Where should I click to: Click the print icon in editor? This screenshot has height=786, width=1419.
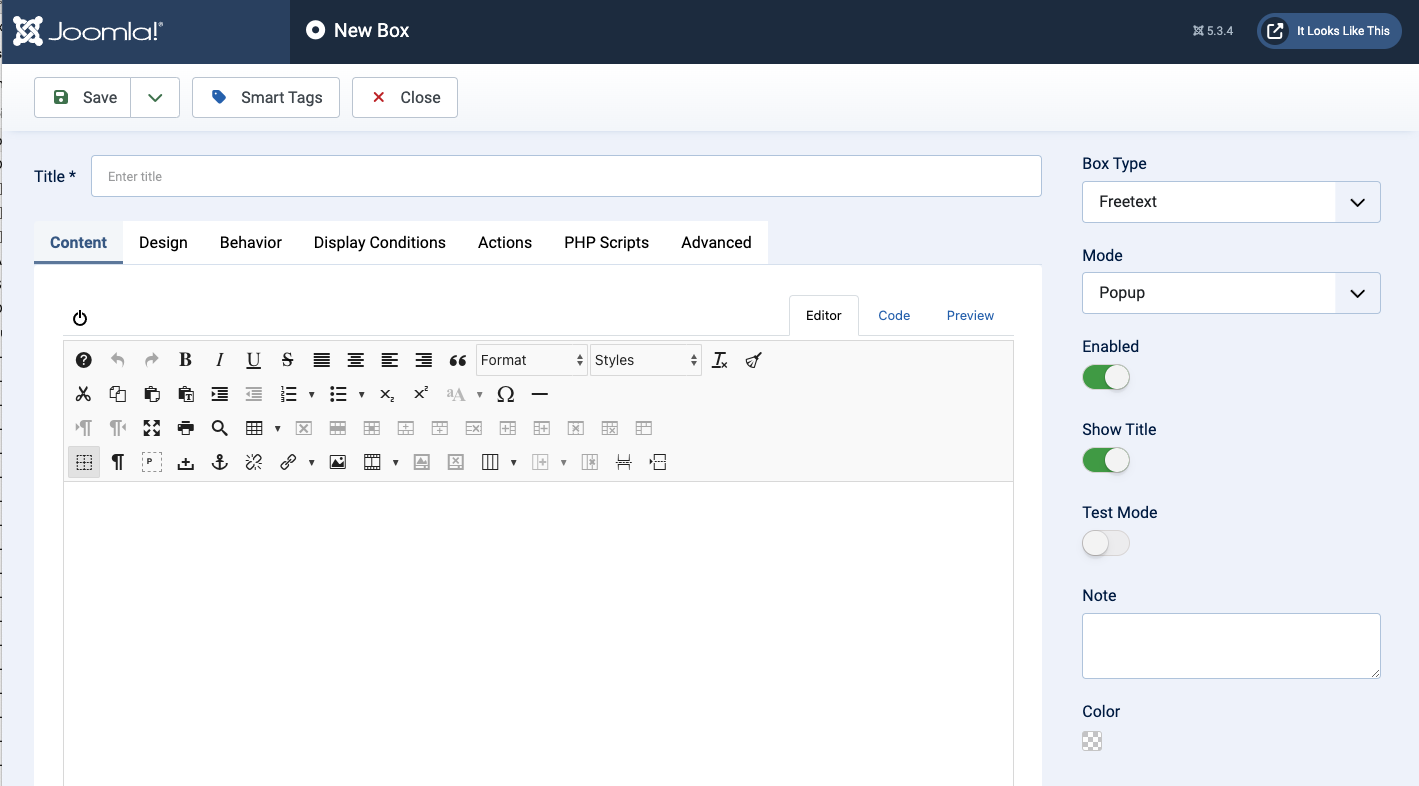coord(186,428)
